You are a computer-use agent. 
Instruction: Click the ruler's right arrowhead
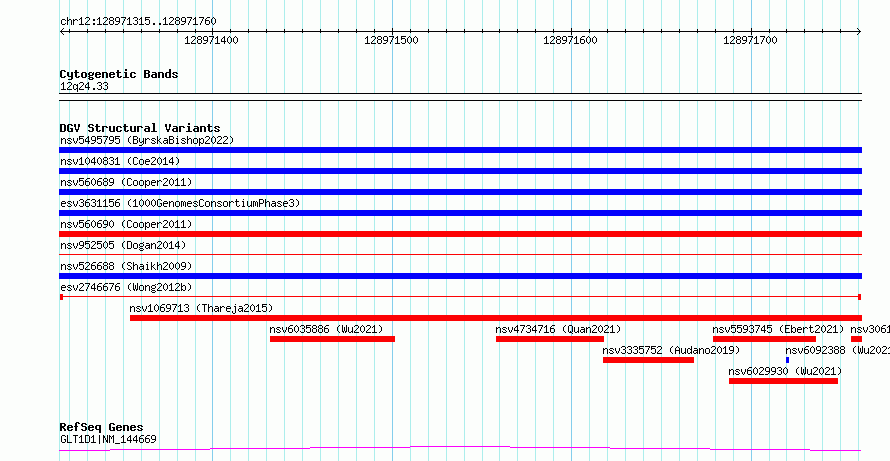(x=859, y=32)
